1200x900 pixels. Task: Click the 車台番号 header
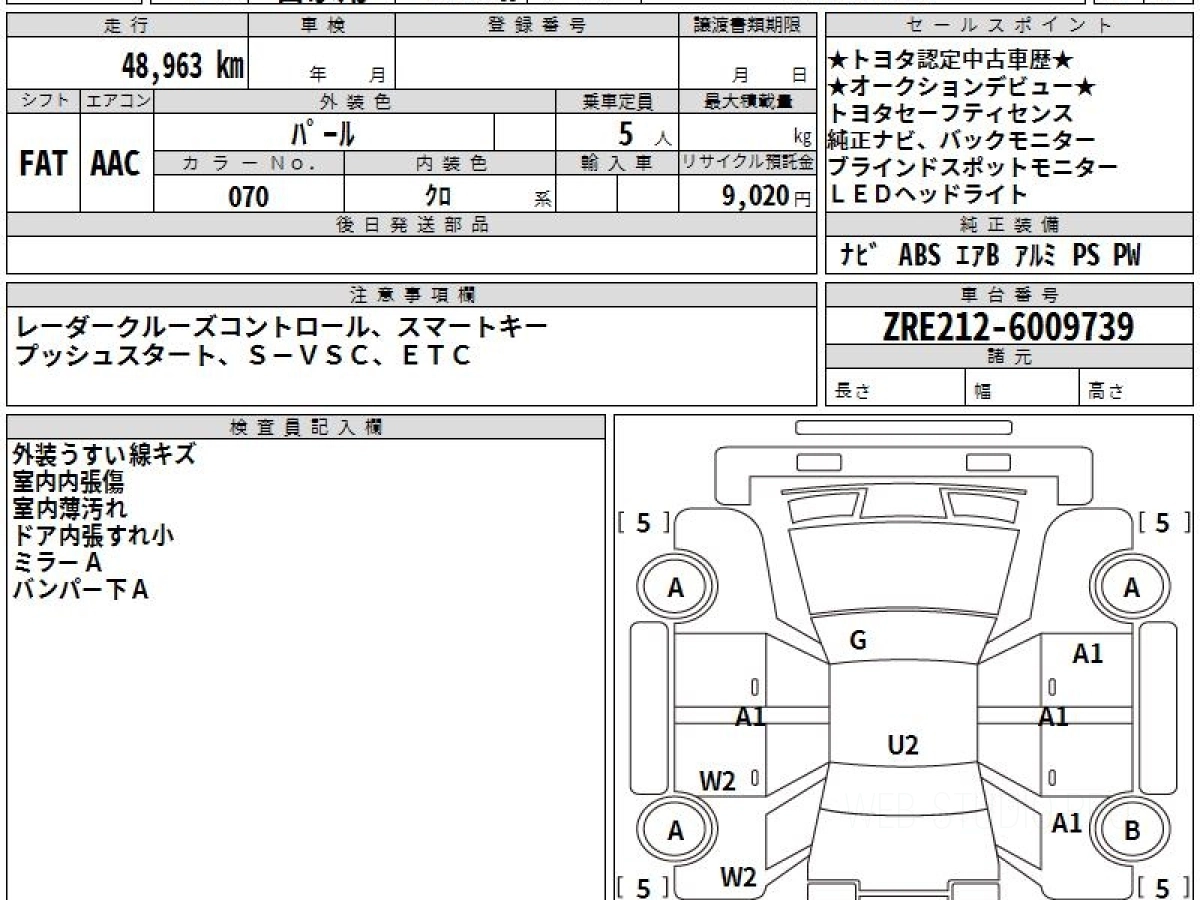tap(1009, 295)
